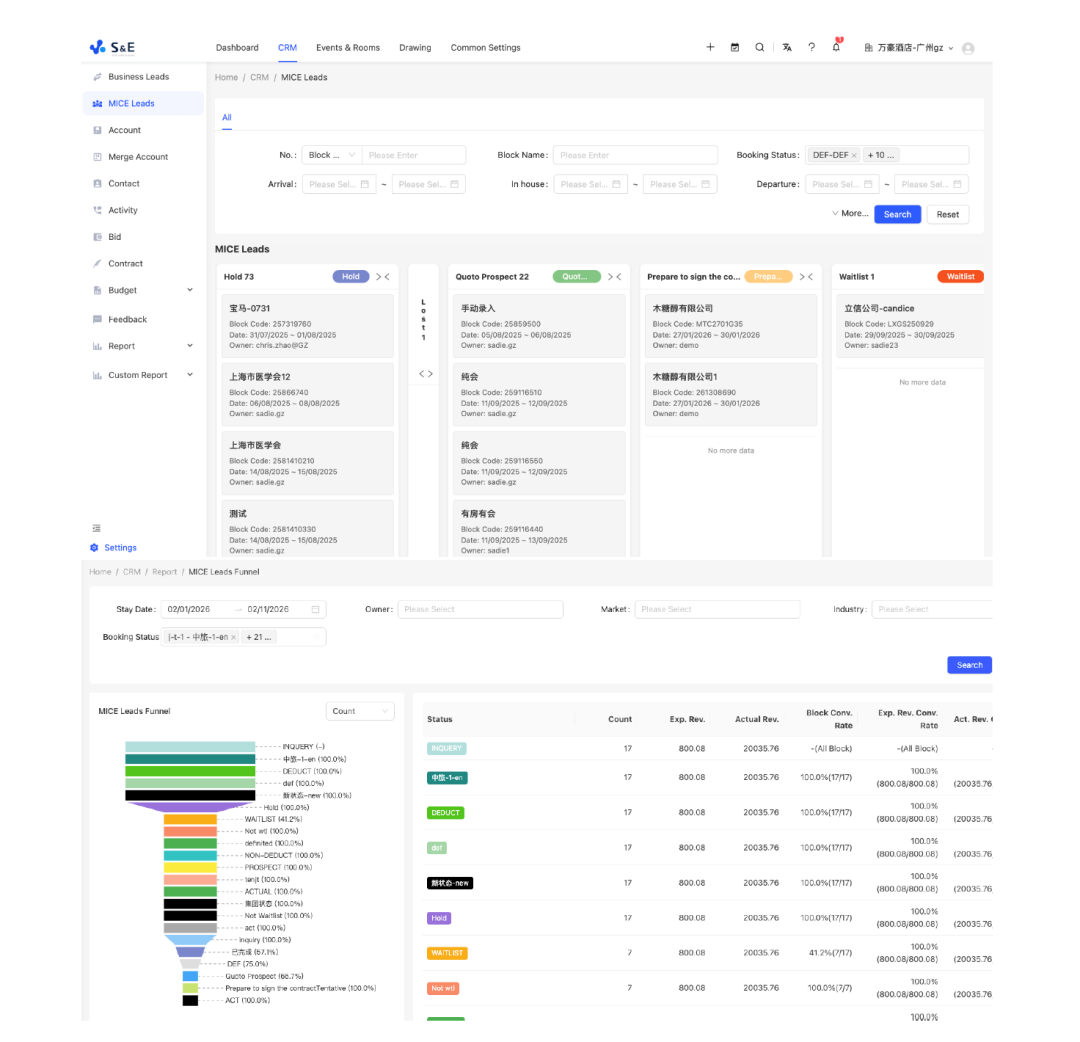Remove the 中旅-1-en booking status tag

click(x=233, y=638)
